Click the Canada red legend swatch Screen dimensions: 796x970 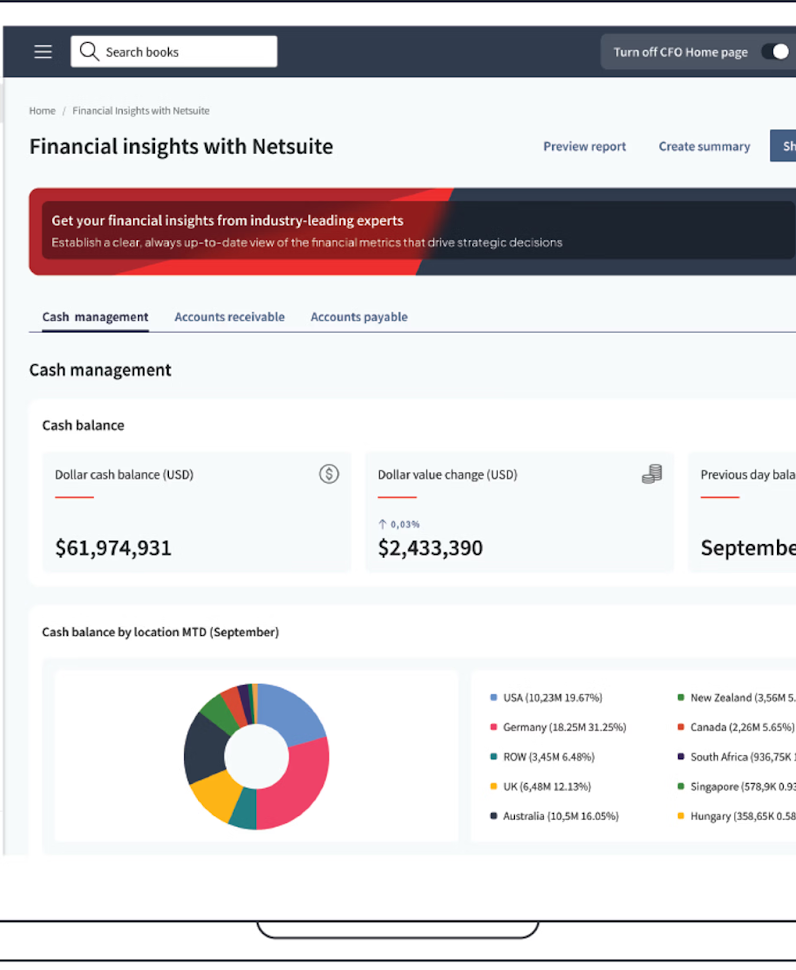(x=681, y=728)
